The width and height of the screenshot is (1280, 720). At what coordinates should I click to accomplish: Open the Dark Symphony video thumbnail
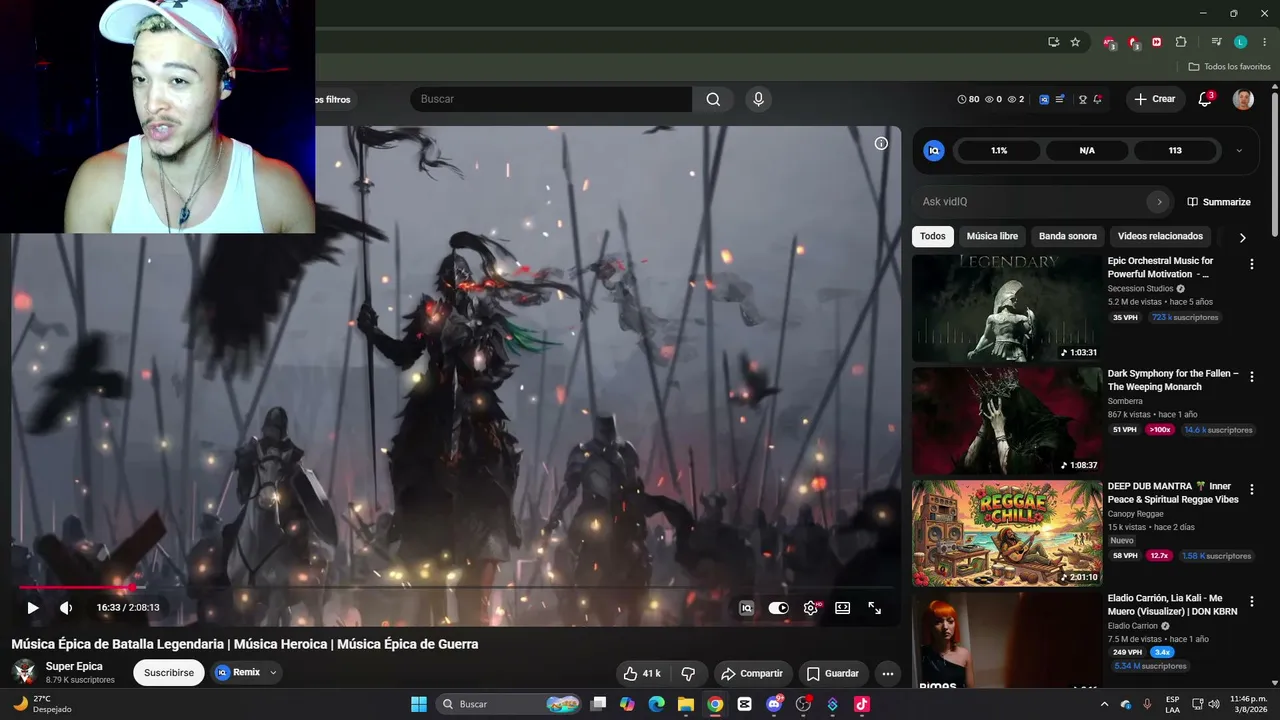point(1007,421)
